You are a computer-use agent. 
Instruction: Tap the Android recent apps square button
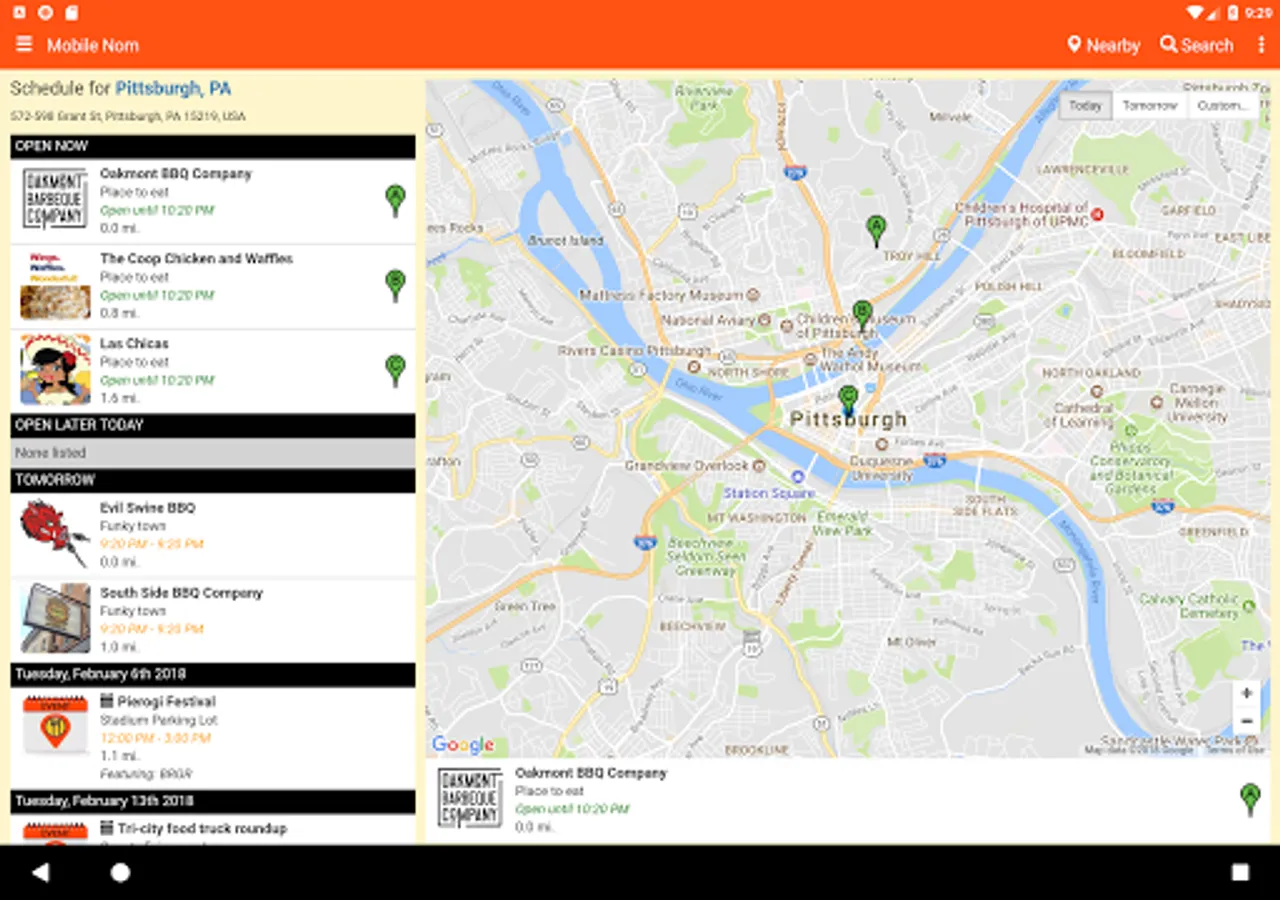click(x=1240, y=872)
